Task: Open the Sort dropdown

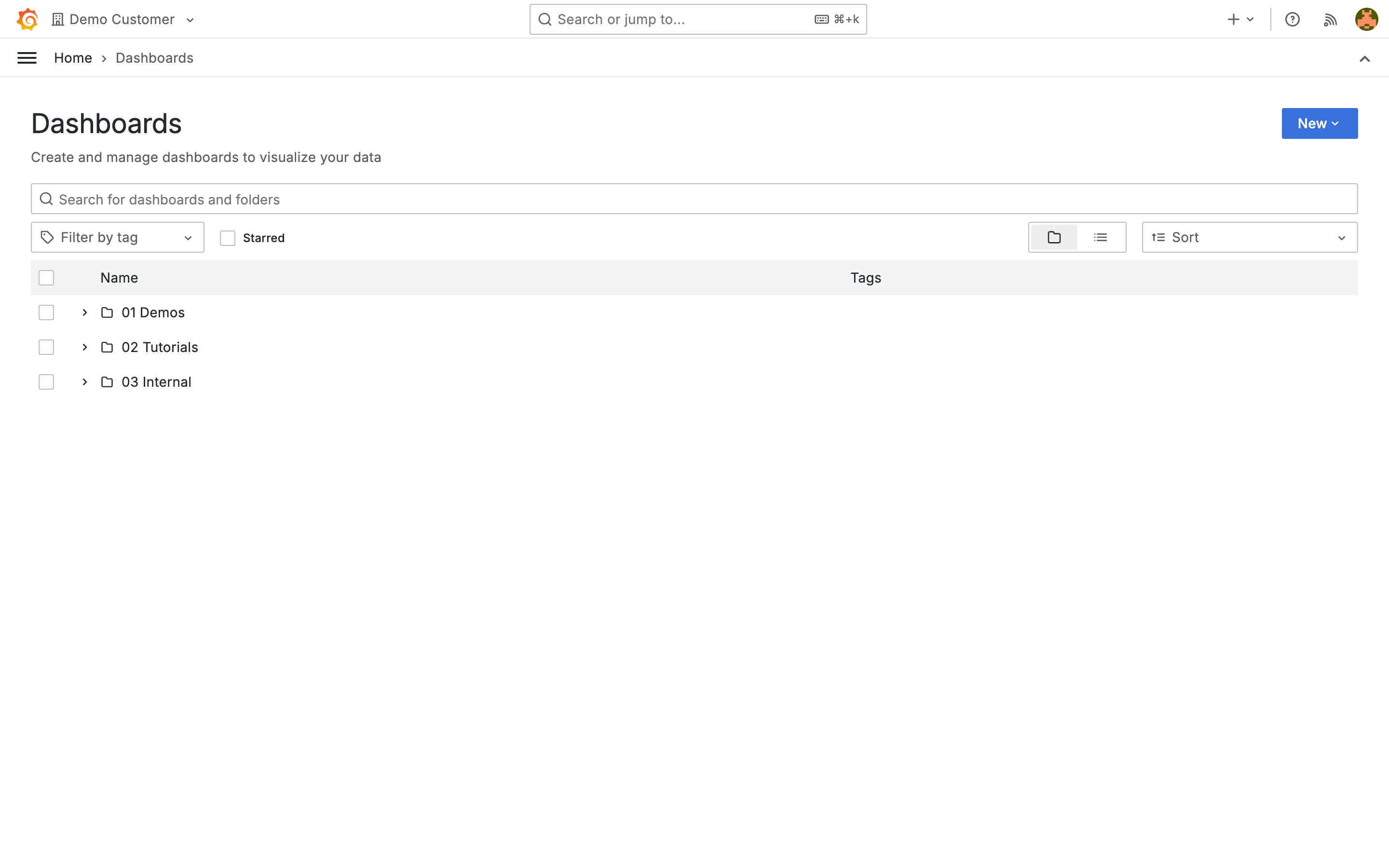Action: click(x=1249, y=237)
